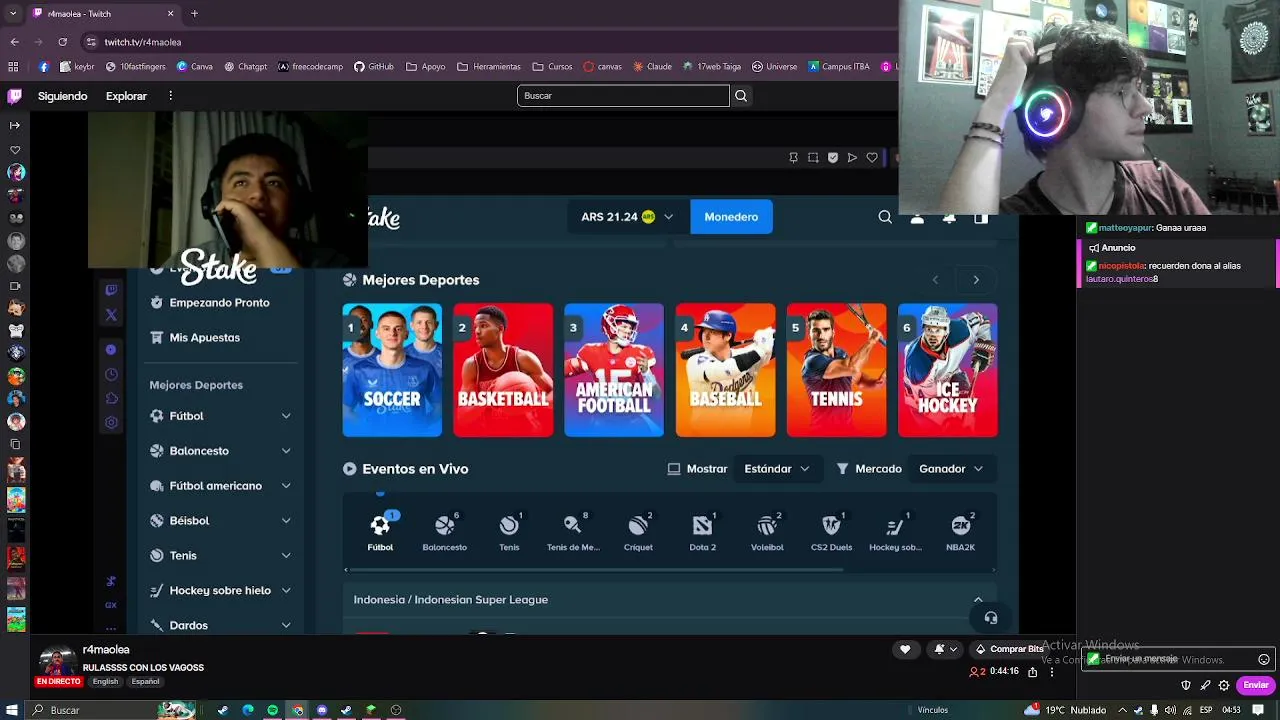Click the Comprar Bits button
The image size is (1280, 720).
[1009, 649]
